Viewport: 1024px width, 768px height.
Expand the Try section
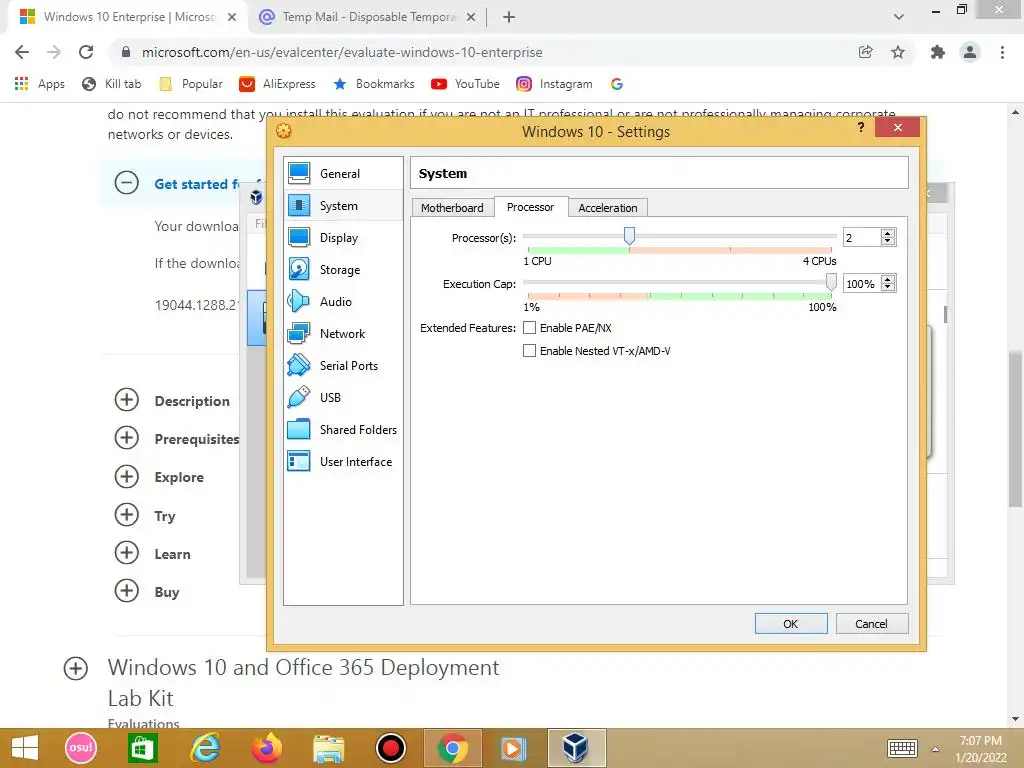coord(127,515)
